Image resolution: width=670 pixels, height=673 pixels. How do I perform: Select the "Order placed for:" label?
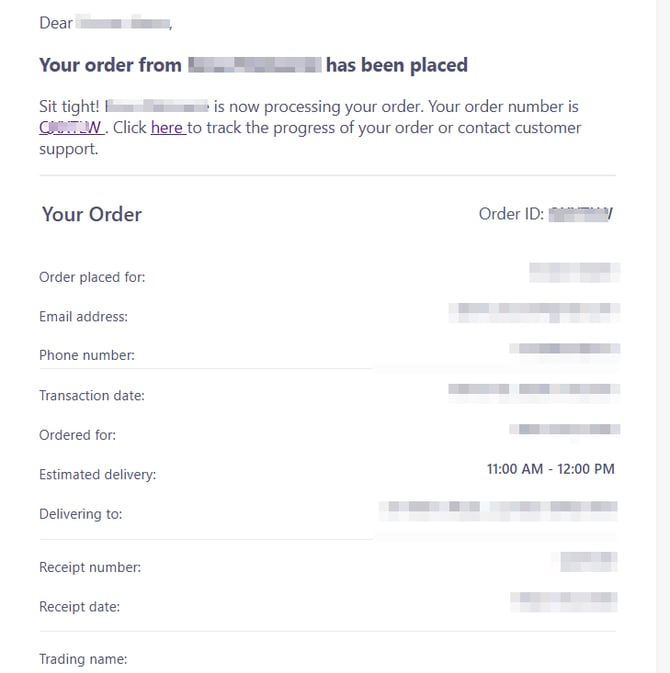[x=92, y=277]
